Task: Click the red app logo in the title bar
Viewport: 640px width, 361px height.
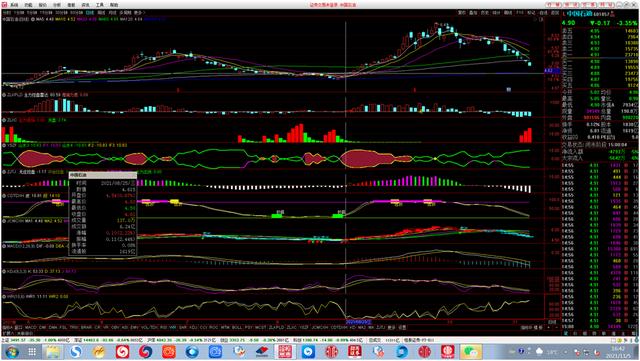Action: click(x=4, y=5)
